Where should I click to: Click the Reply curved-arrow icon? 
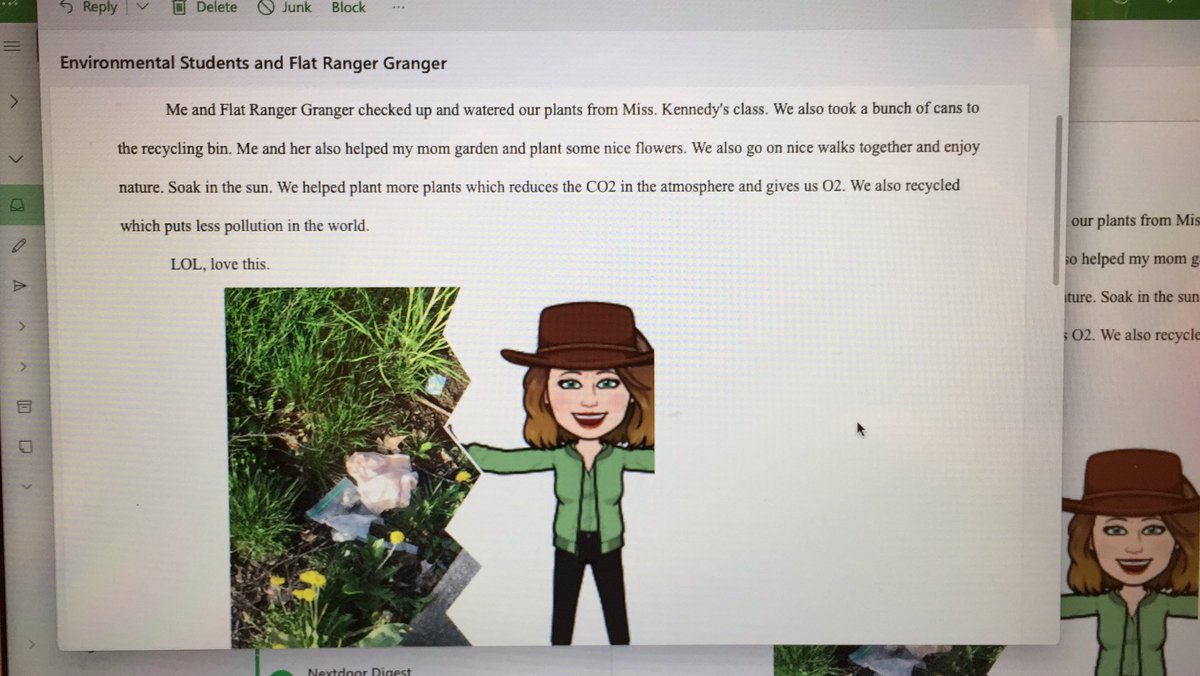66,7
